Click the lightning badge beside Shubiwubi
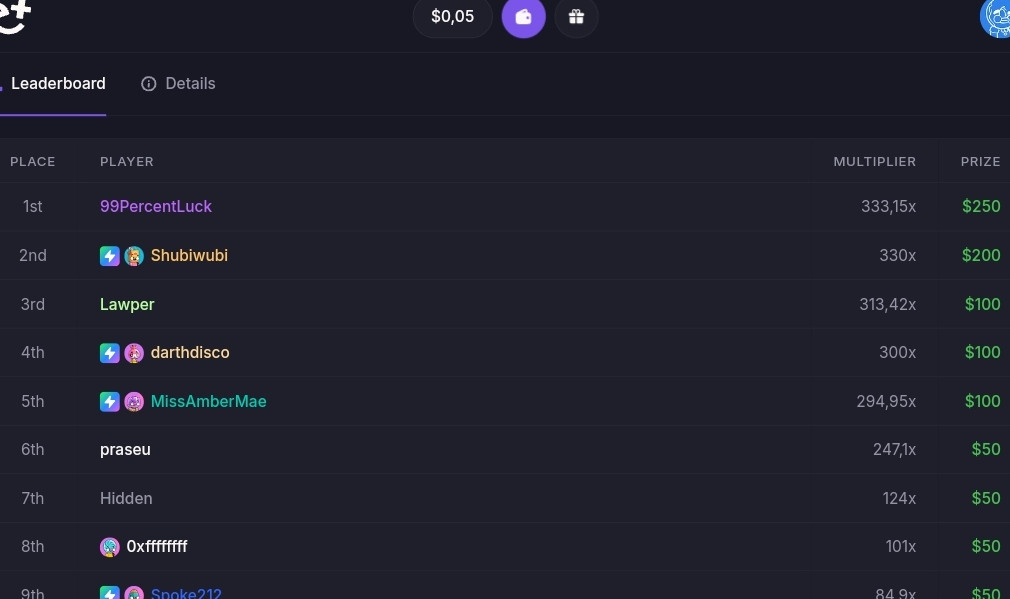1010x599 pixels. pyautogui.click(x=110, y=256)
